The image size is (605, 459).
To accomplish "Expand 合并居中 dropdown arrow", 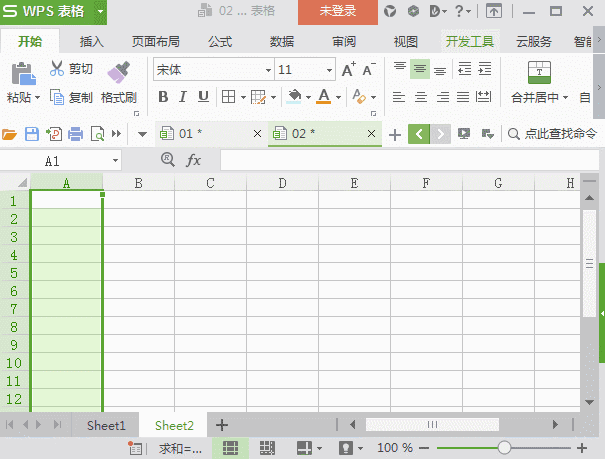I will (565, 98).
